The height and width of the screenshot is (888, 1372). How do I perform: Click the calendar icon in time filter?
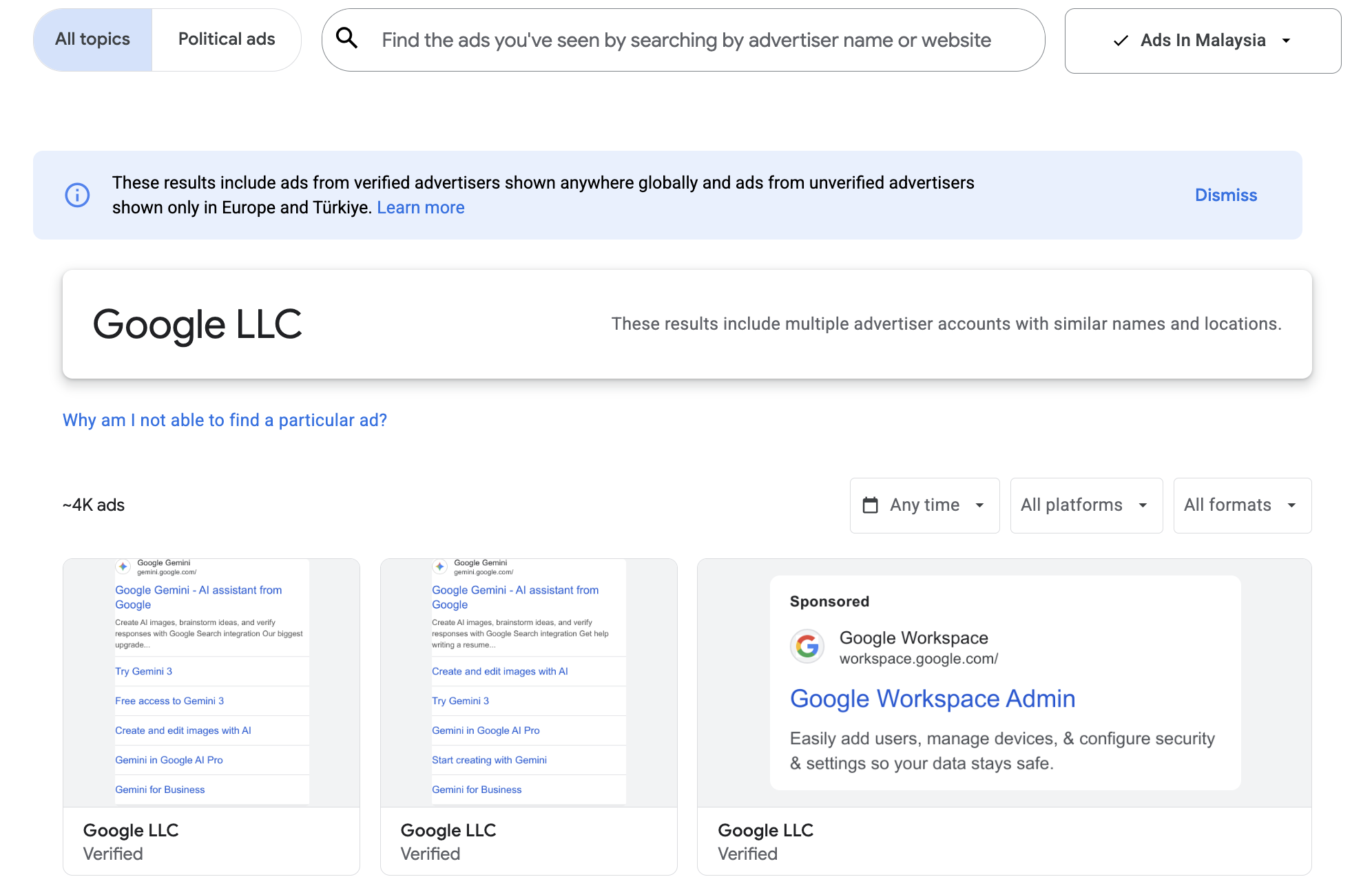(871, 505)
